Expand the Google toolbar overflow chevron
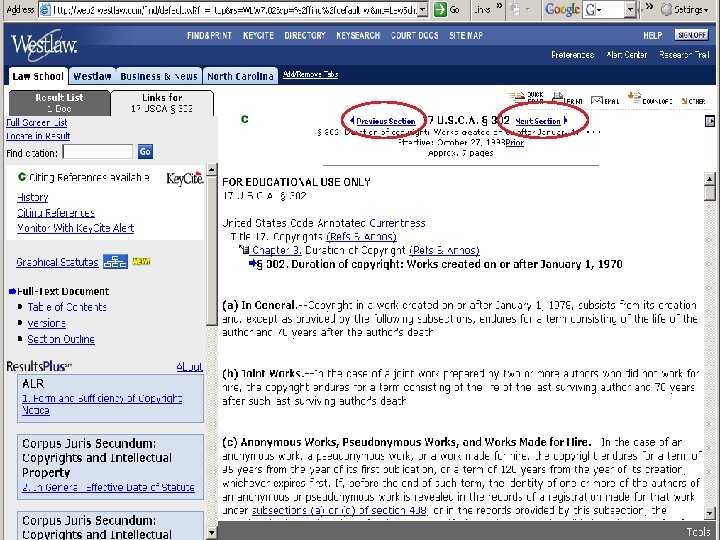The image size is (720, 540). (x=649, y=6)
